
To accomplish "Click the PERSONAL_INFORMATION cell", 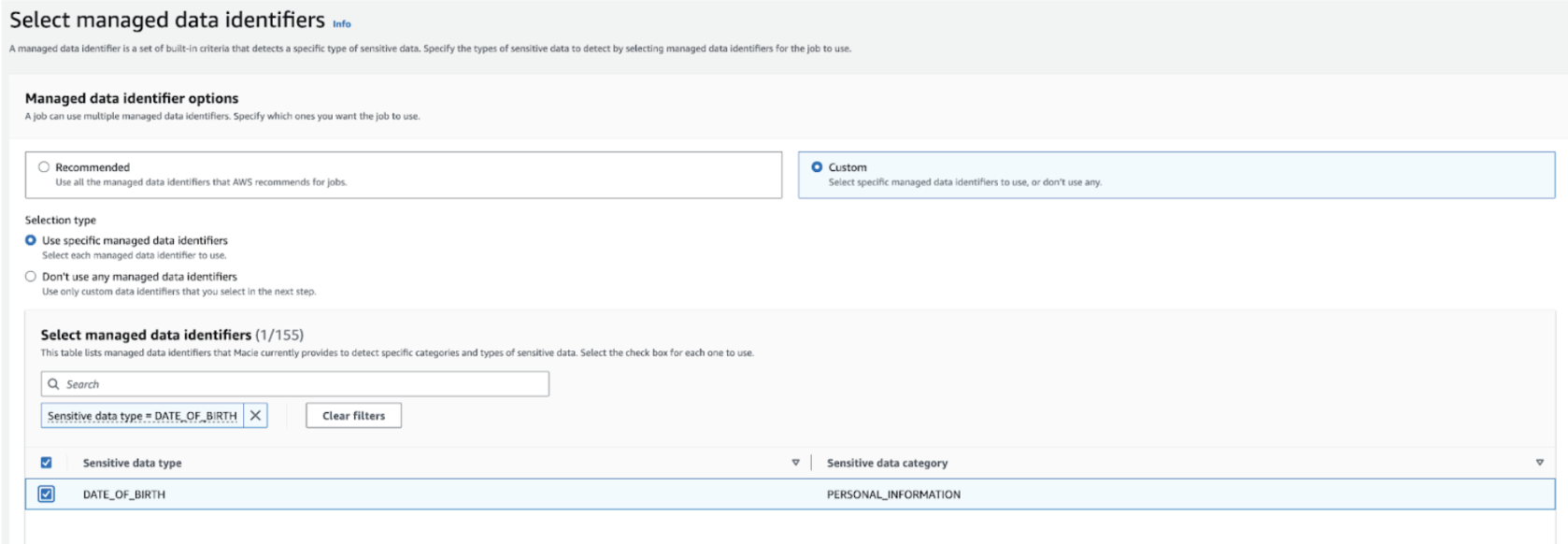I will [x=893, y=494].
